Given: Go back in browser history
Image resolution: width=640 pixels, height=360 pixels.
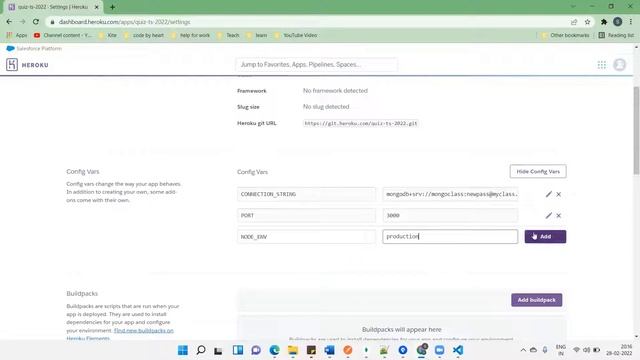Looking at the screenshot, I should (9, 22).
